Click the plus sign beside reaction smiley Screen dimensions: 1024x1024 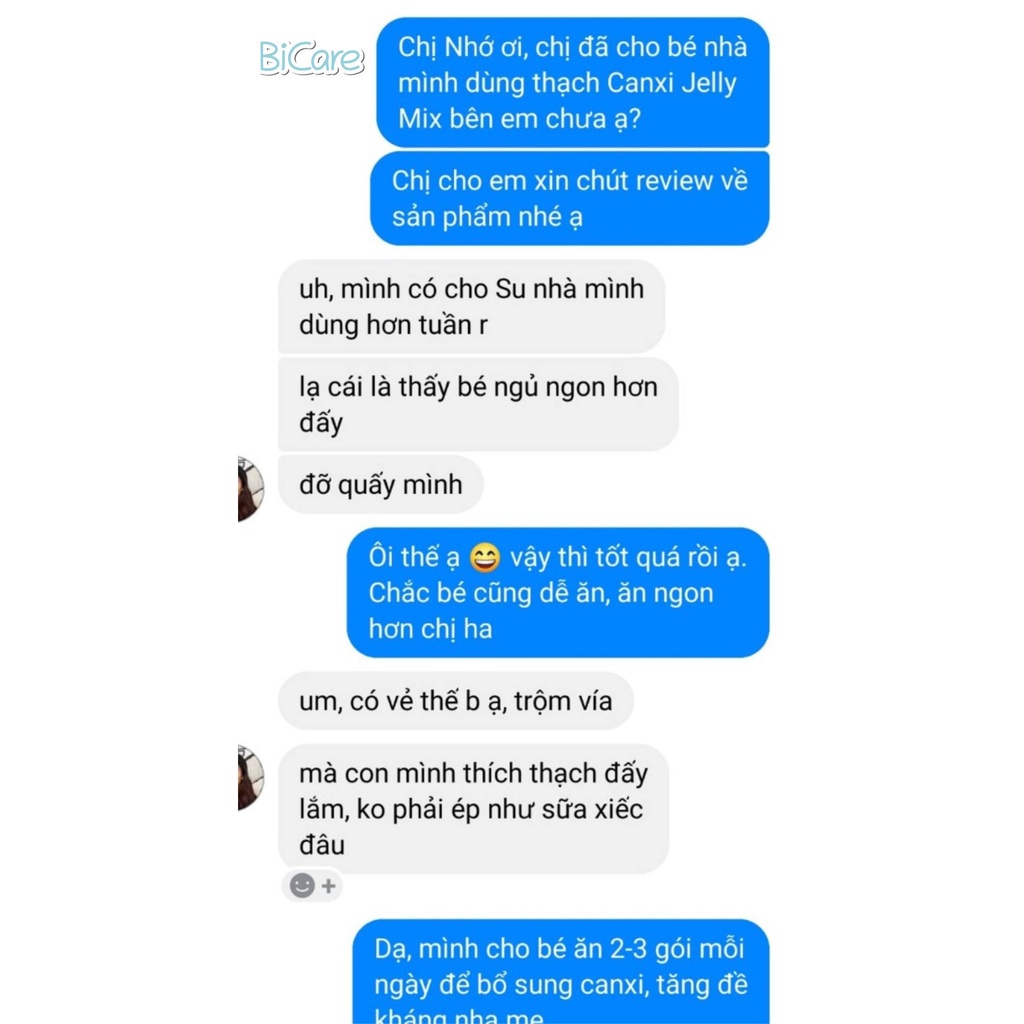click(x=329, y=886)
